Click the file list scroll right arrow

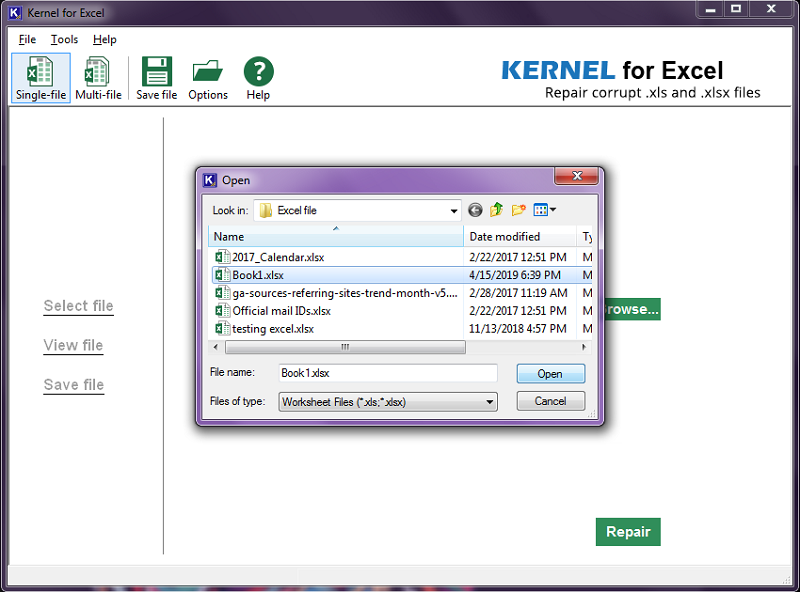point(584,347)
